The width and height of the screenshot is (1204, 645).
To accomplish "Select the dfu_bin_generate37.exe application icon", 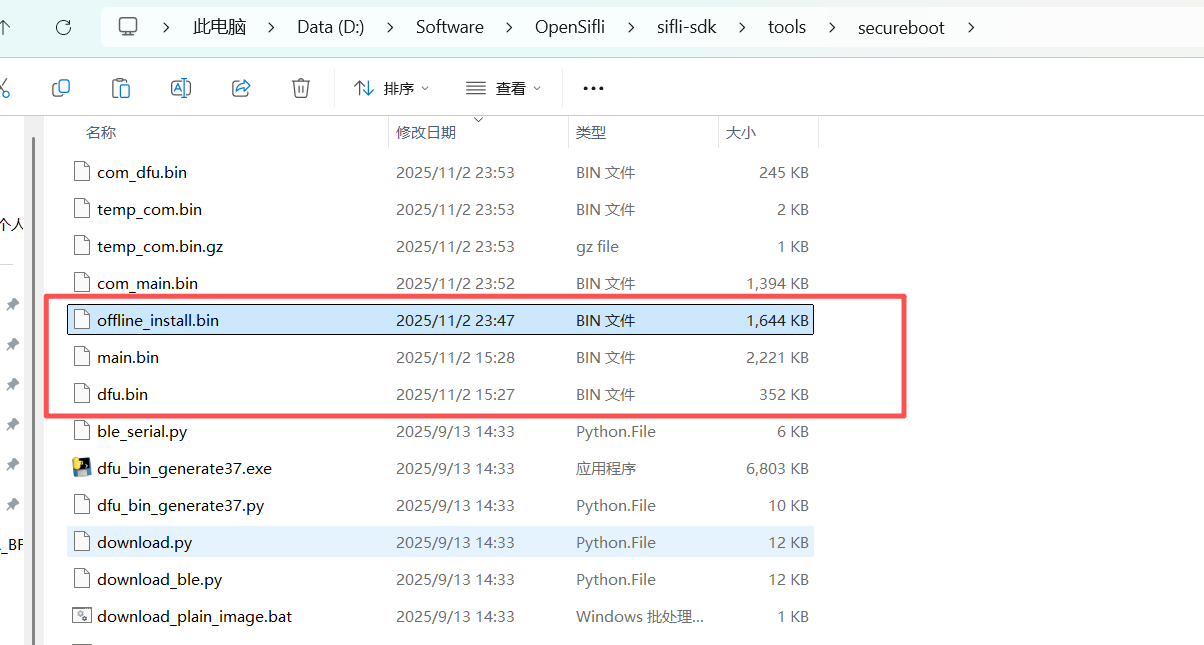I will (82, 468).
